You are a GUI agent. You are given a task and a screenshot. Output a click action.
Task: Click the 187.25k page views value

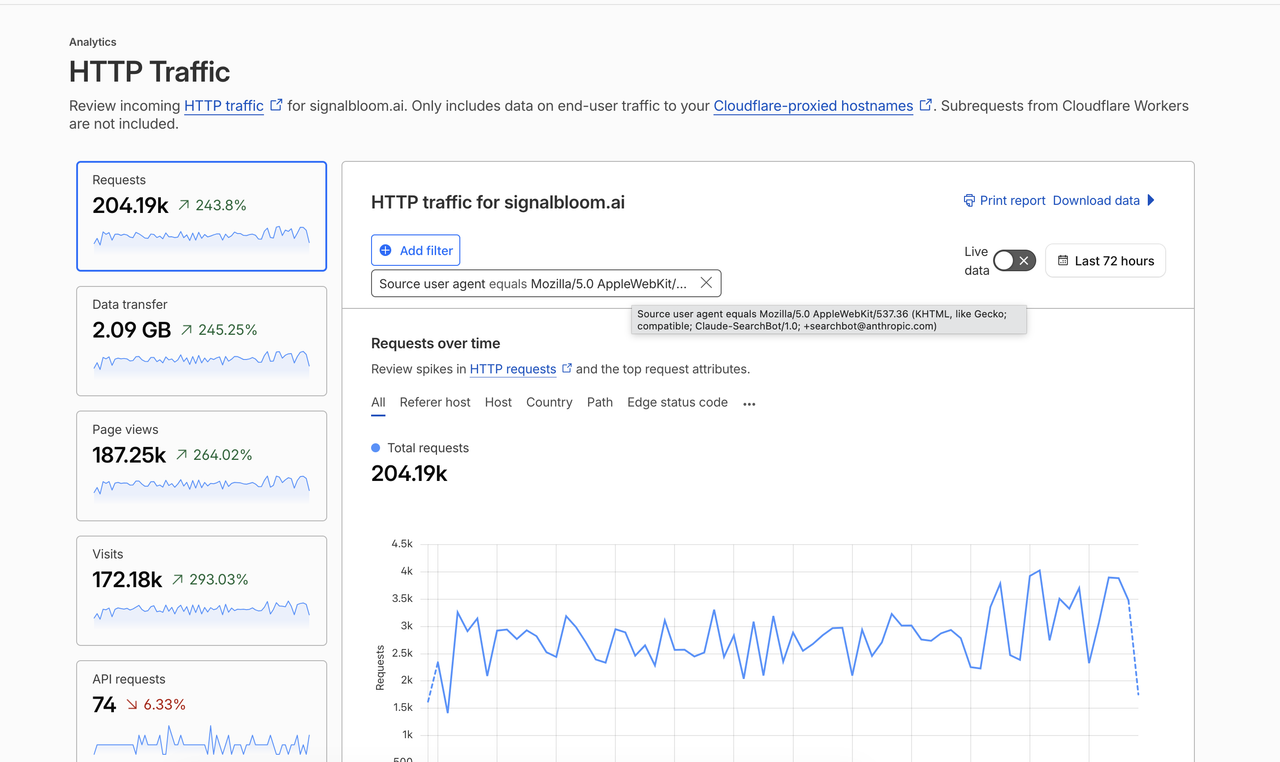129,455
